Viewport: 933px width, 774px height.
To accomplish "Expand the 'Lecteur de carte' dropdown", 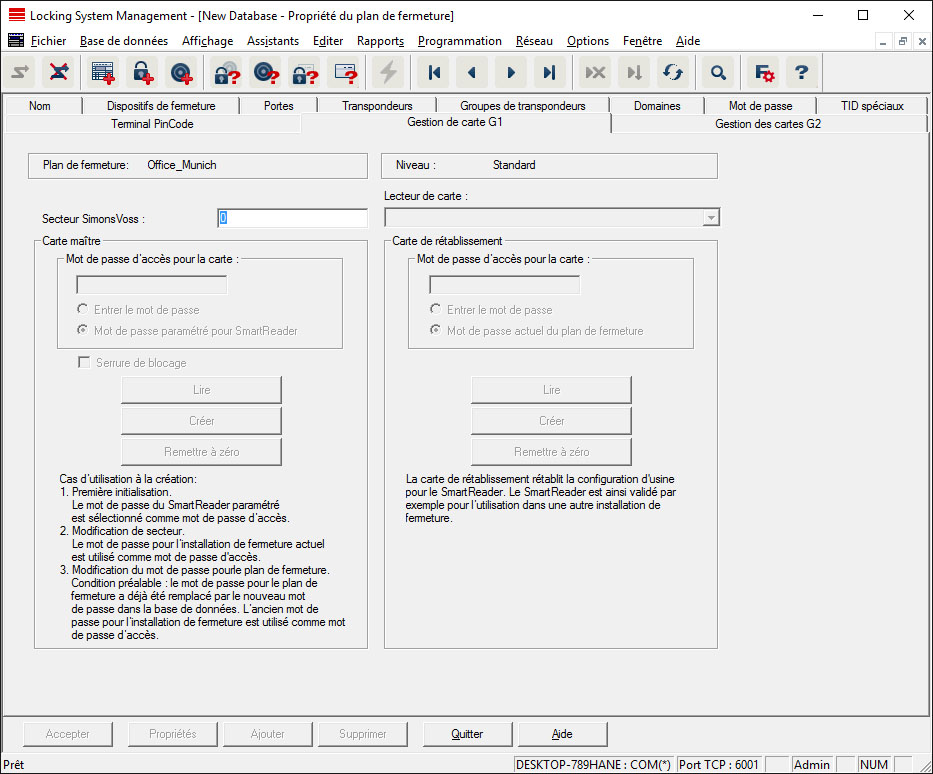I will click(x=710, y=218).
